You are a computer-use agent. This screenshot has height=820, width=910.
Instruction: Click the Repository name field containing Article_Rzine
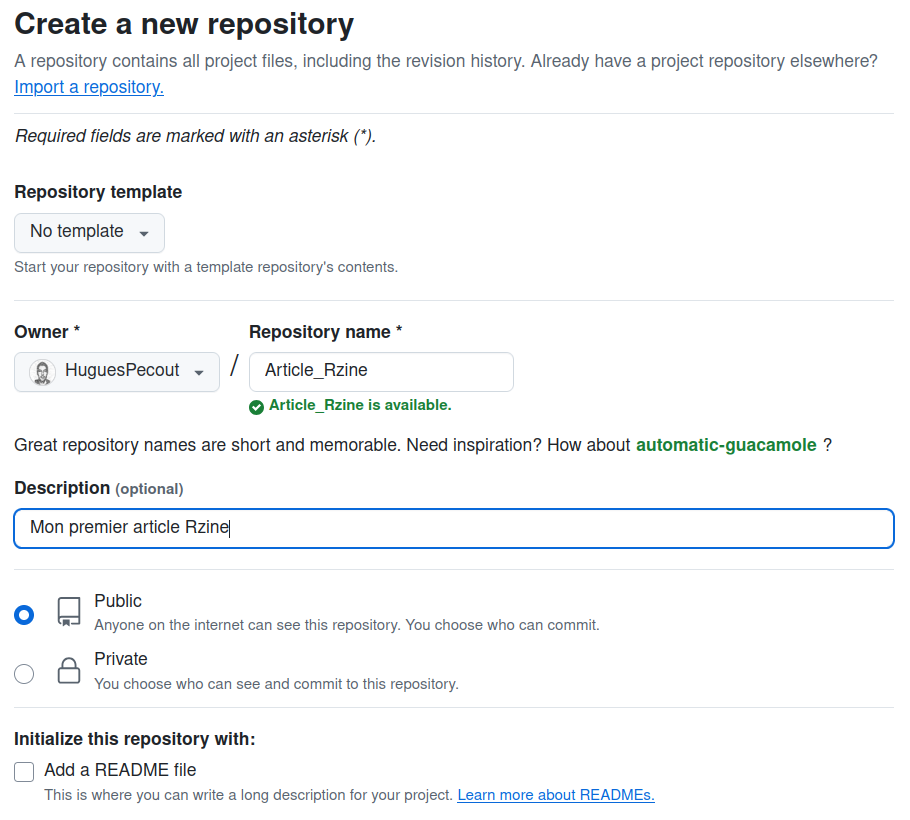point(381,371)
